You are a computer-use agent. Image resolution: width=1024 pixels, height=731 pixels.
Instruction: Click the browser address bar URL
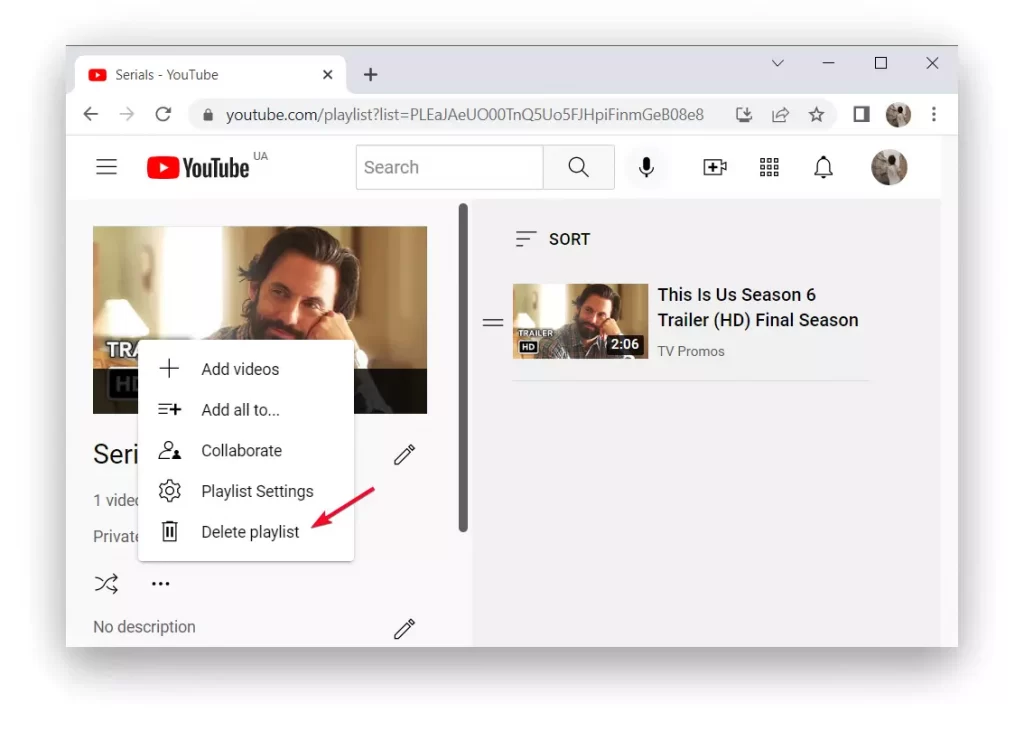pos(464,115)
